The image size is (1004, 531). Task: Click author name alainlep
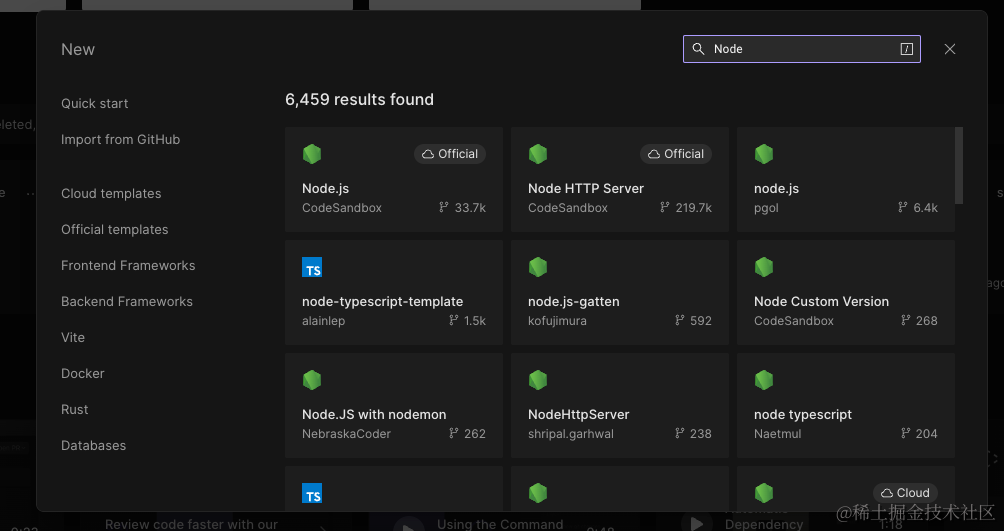coord(323,320)
